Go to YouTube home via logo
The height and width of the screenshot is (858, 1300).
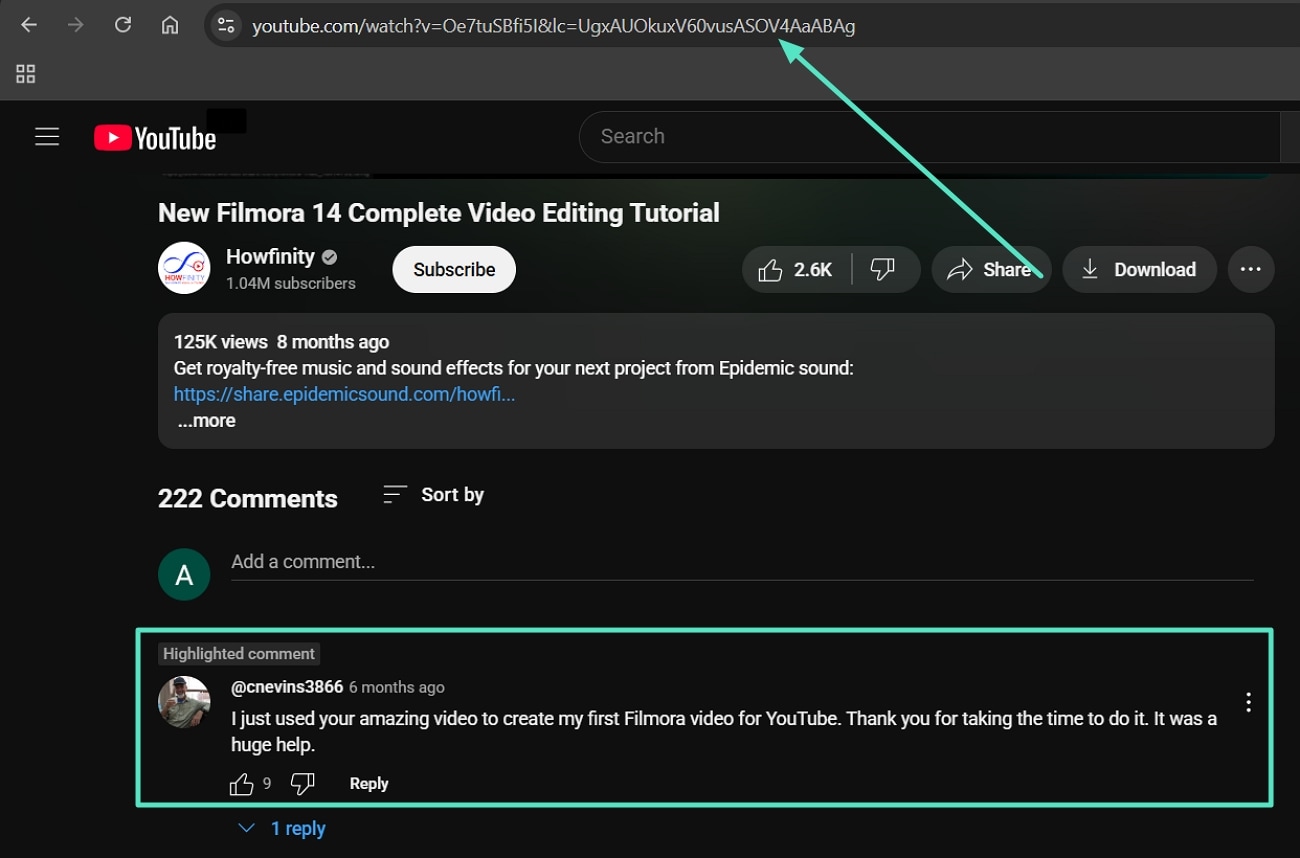[155, 138]
